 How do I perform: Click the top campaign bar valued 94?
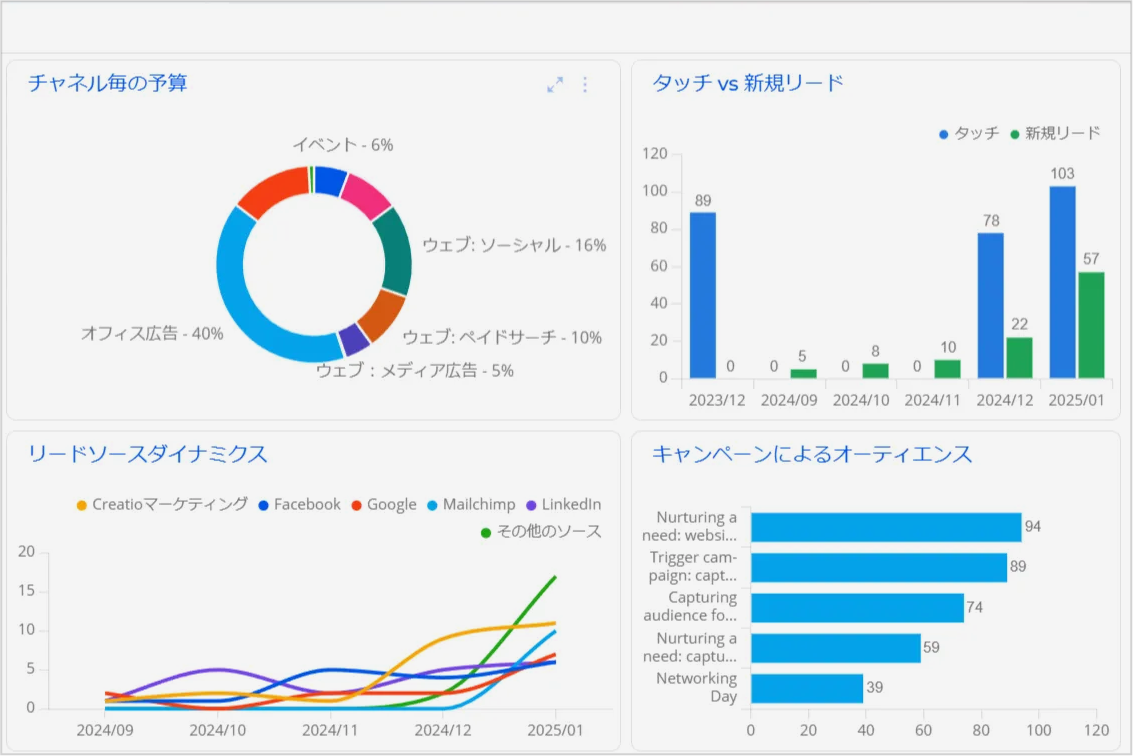pos(885,527)
